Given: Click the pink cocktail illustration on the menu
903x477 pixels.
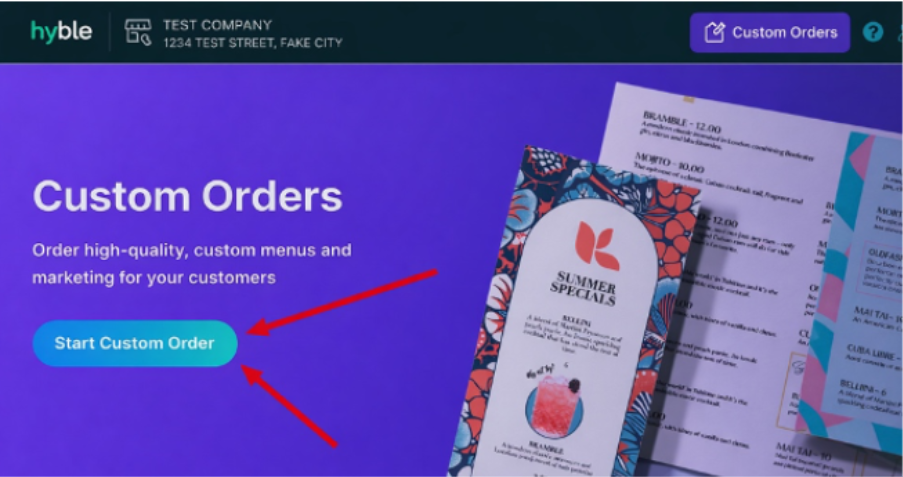Looking at the screenshot, I should point(555,404).
